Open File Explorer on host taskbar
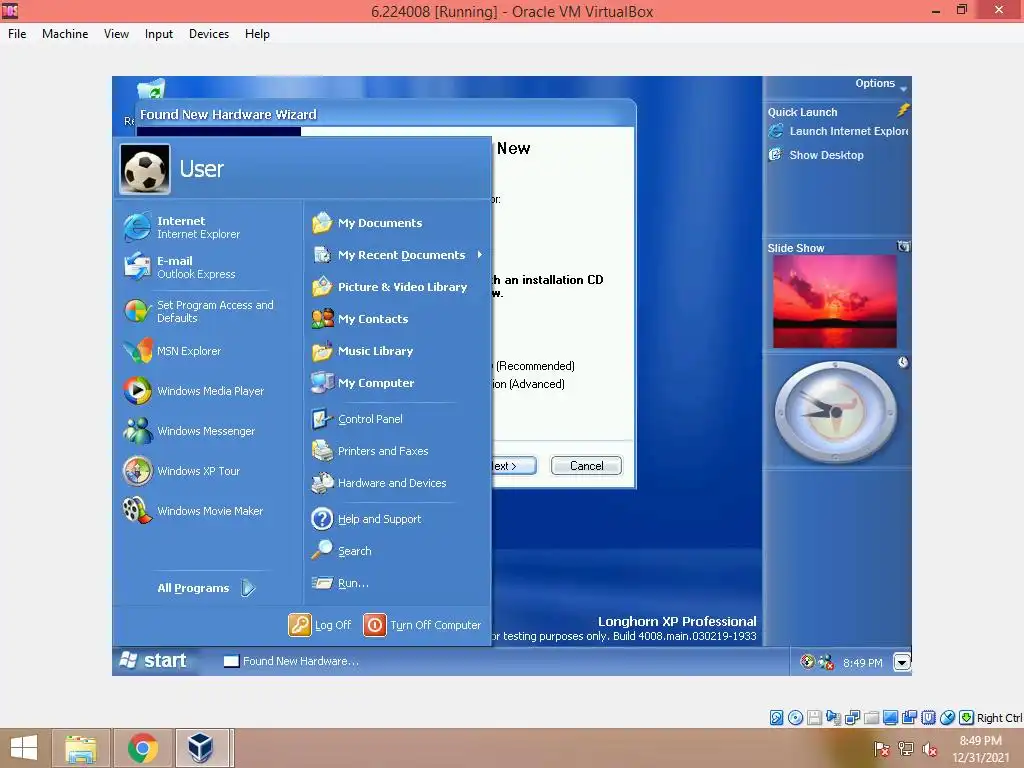Screen dimensions: 1024x768 point(81,748)
